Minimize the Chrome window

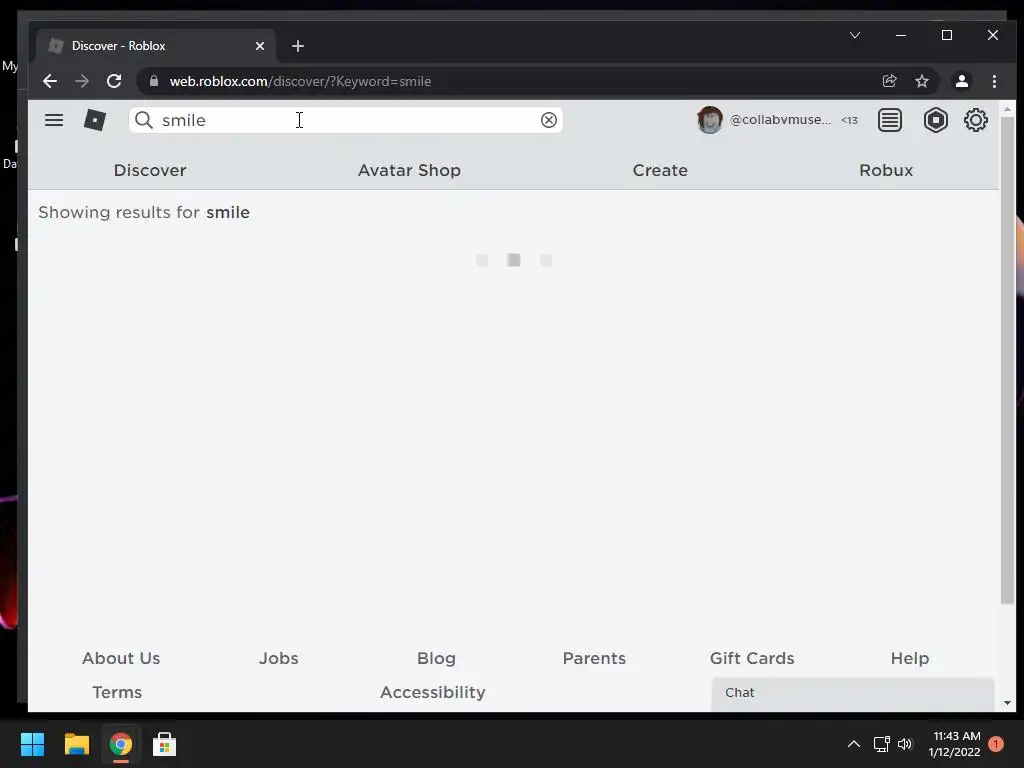click(x=901, y=35)
